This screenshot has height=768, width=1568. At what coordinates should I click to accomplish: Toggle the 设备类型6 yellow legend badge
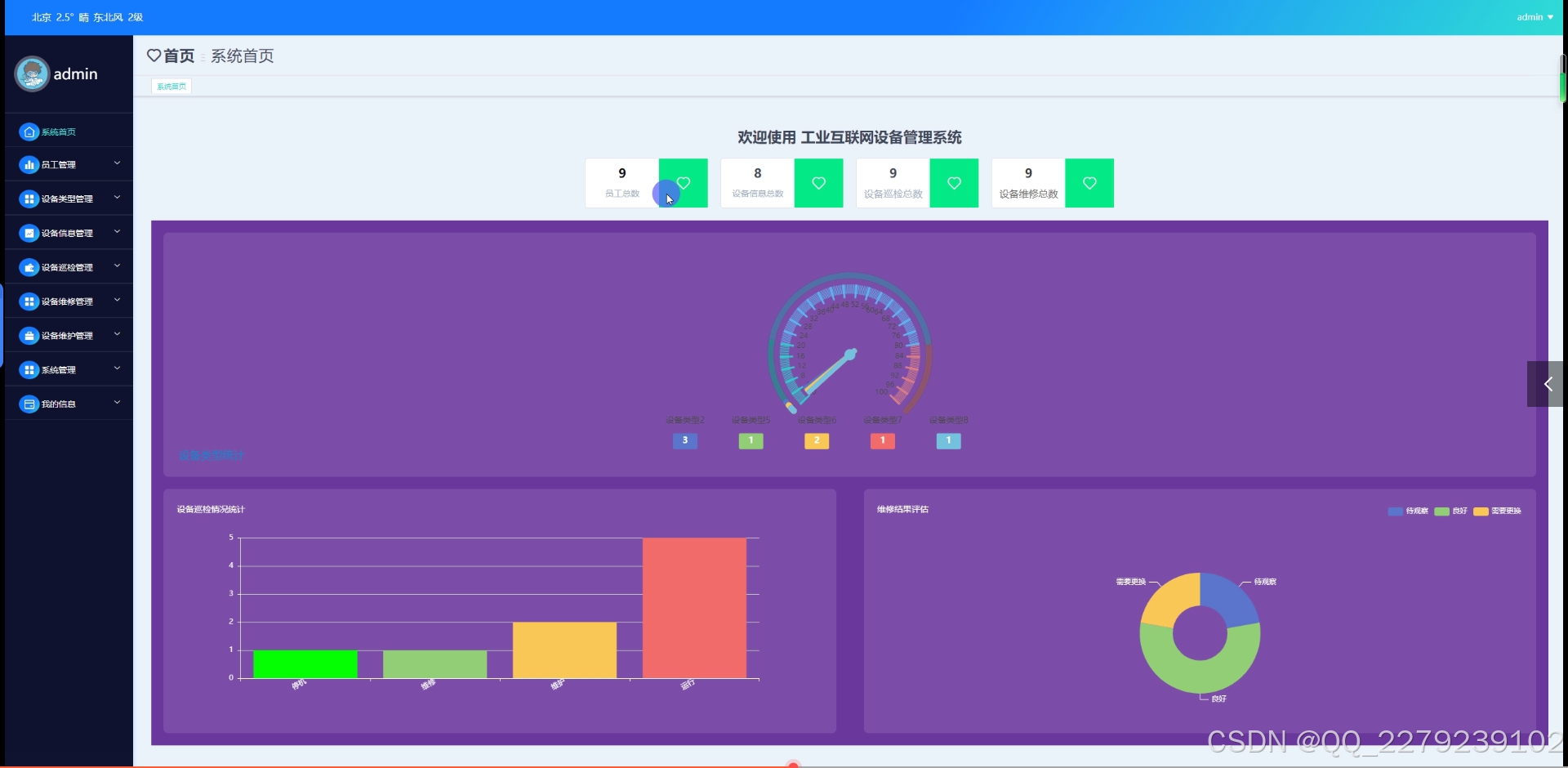(x=817, y=440)
